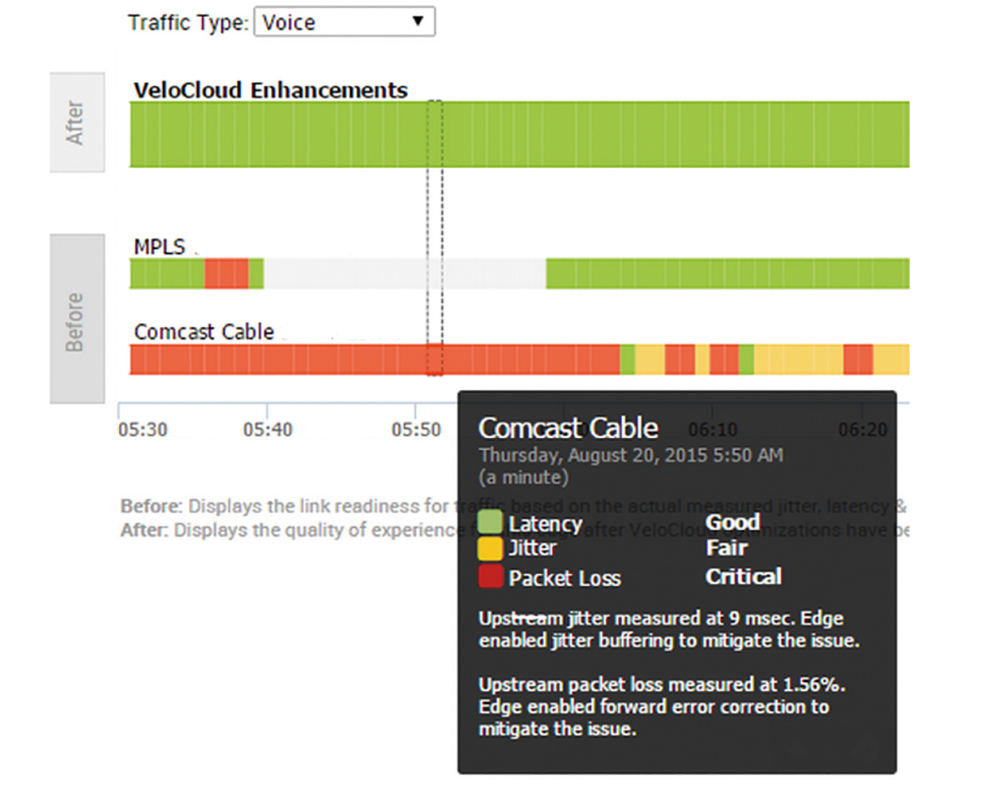Click the red segment in MPLS bar
Screen dimensions: 1000x793
tap(226, 274)
